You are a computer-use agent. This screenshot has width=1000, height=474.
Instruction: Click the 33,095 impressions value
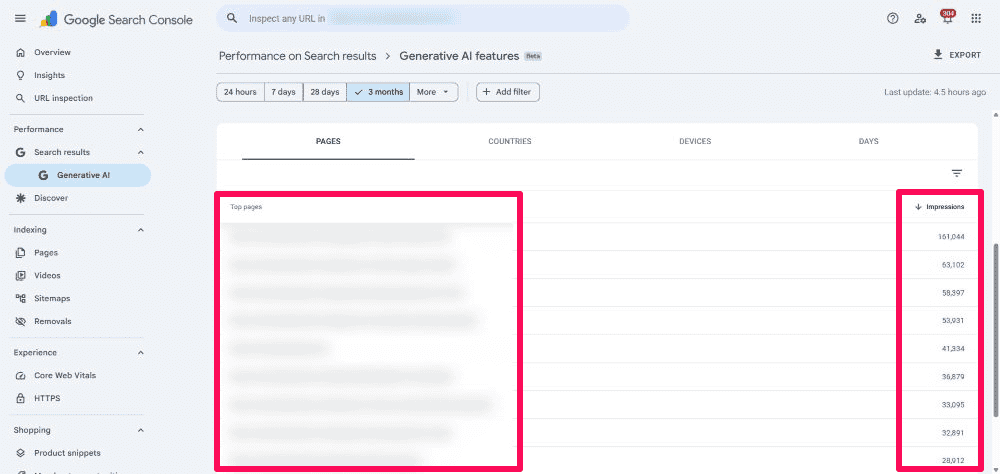[953, 405]
